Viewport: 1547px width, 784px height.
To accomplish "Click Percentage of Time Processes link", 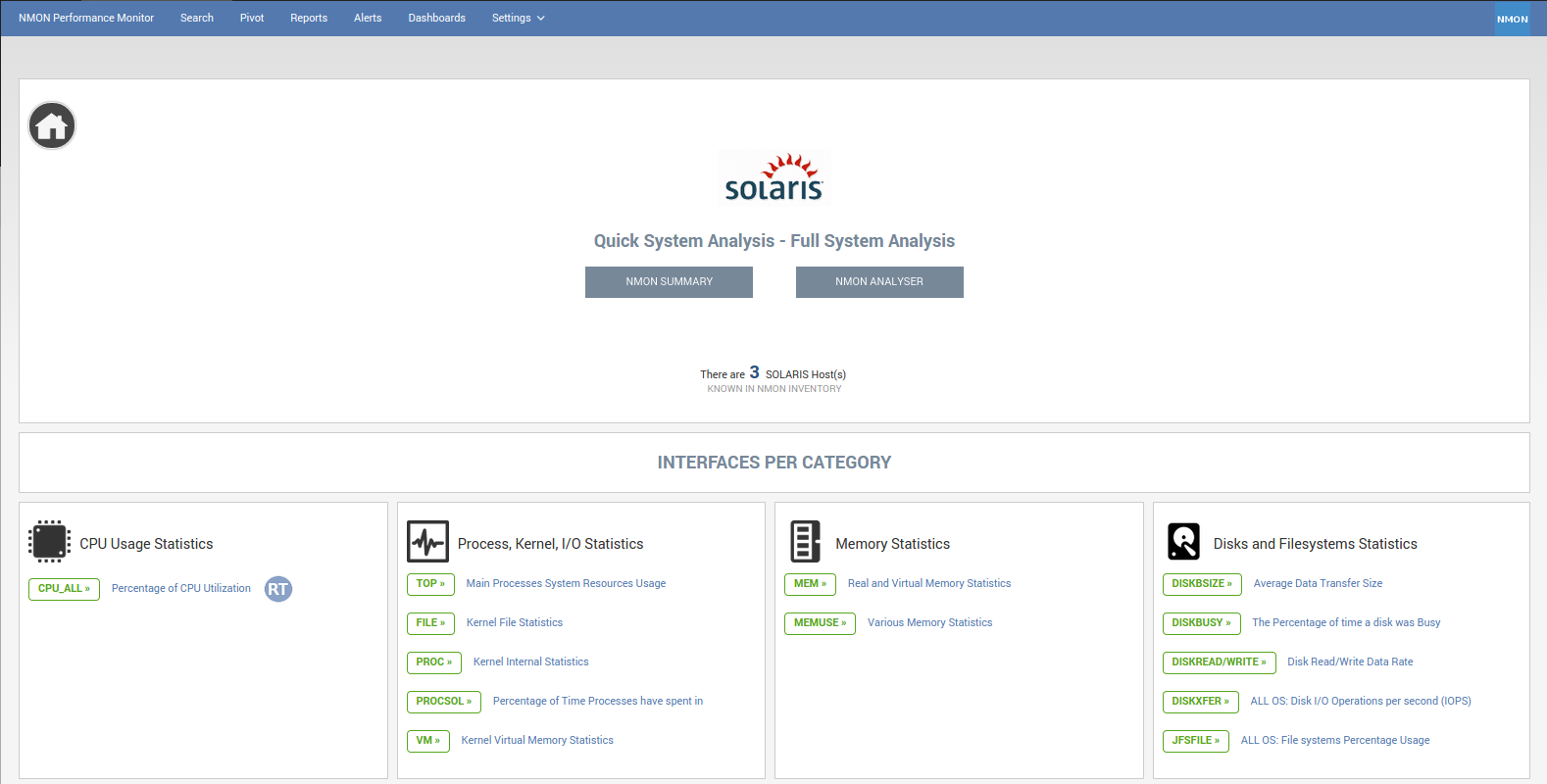I will (x=598, y=702).
